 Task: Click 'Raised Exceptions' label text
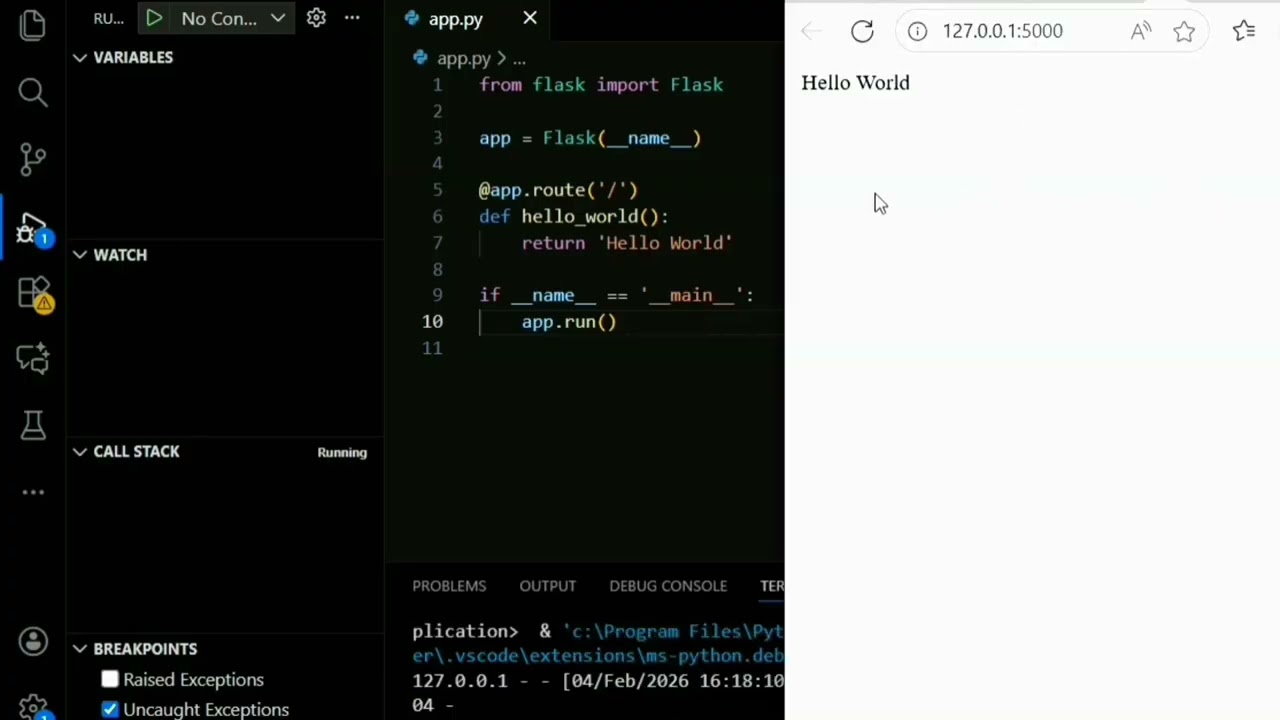pyautogui.click(x=194, y=680)
